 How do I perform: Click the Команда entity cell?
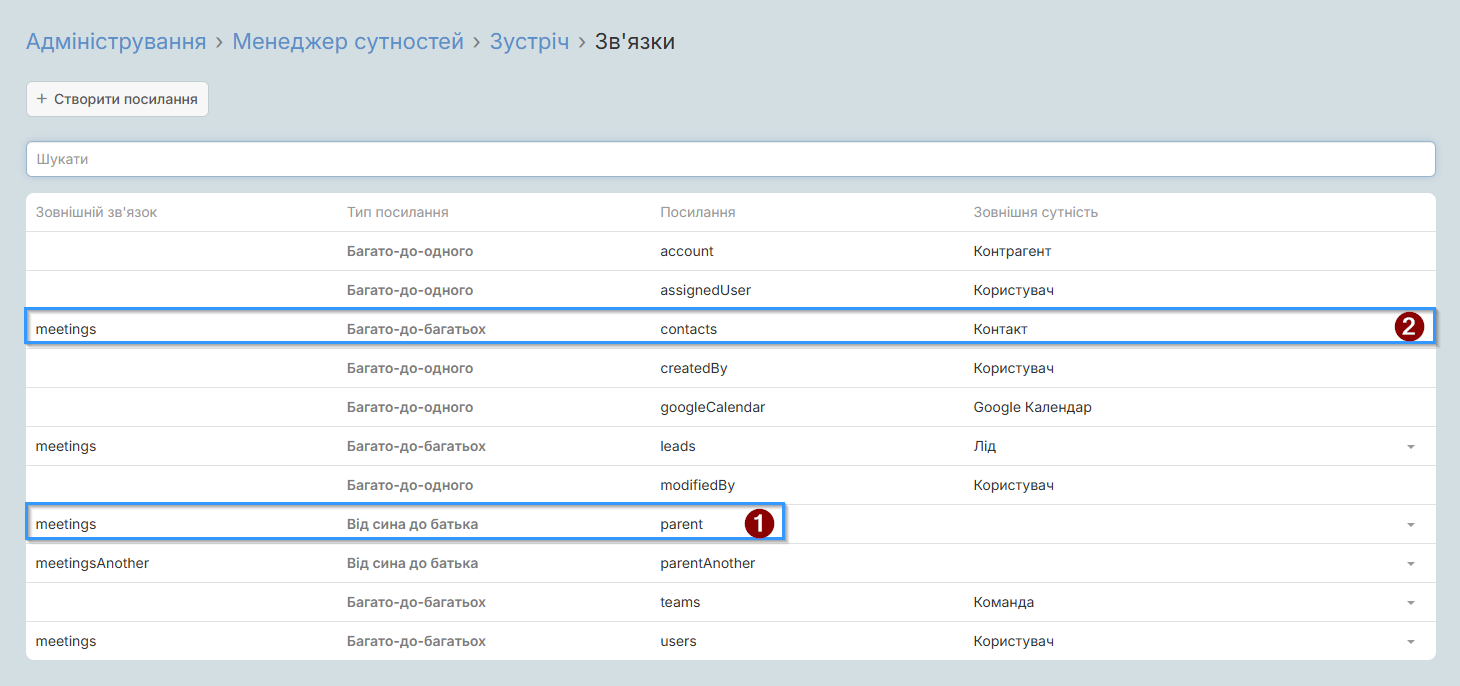pos(1004,602)
